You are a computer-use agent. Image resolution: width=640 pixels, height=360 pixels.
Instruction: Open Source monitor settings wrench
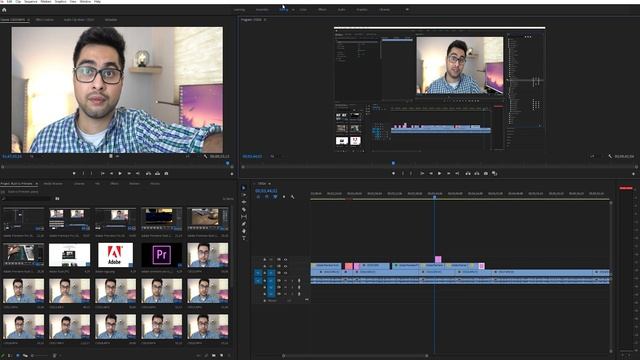(x=205, y=156)
